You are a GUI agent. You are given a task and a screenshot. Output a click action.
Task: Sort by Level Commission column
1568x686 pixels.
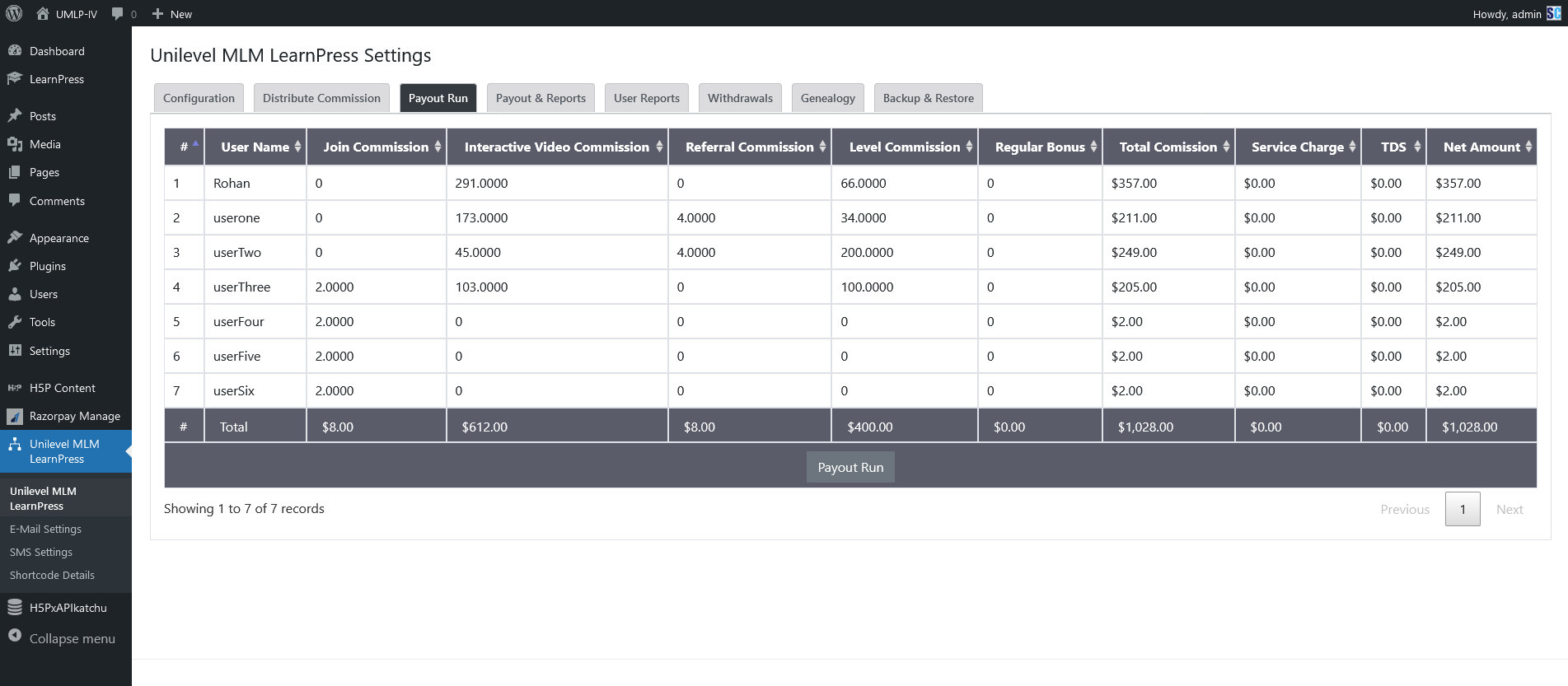point(905,147)
